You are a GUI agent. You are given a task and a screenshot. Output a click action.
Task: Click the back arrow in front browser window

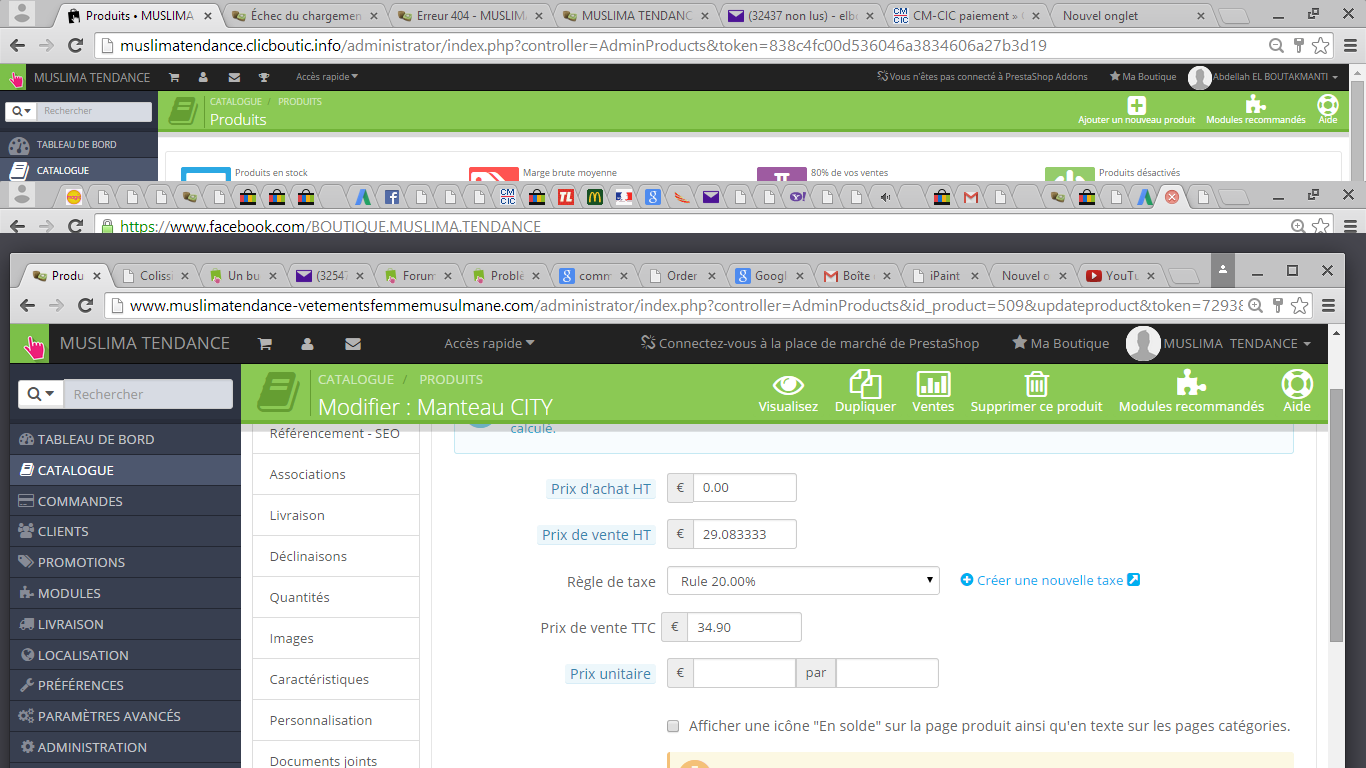(x=27, y=305)
